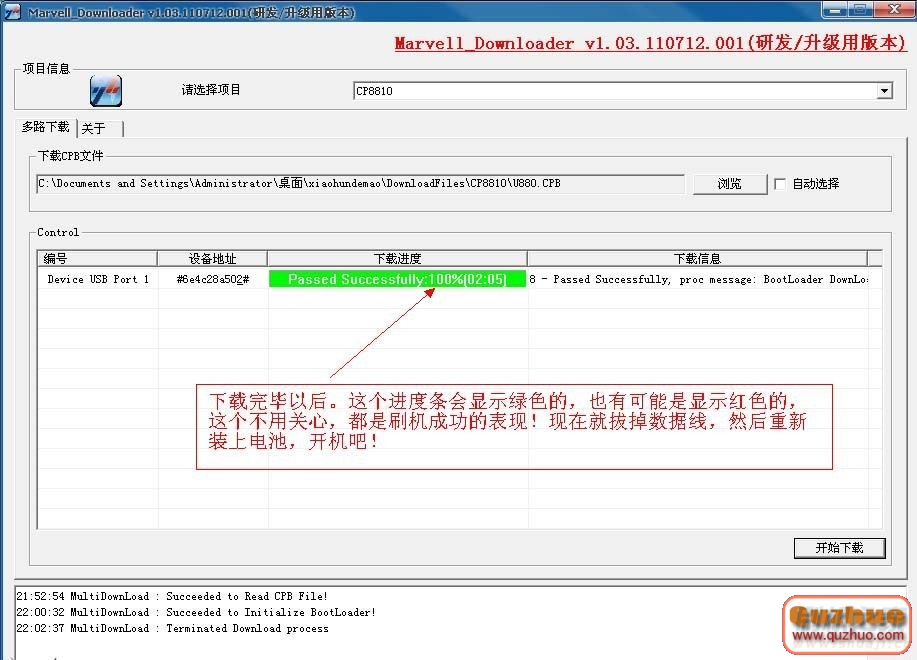Click the Marvell_Downloader red underlined heading link

click(x=650, y=43)
